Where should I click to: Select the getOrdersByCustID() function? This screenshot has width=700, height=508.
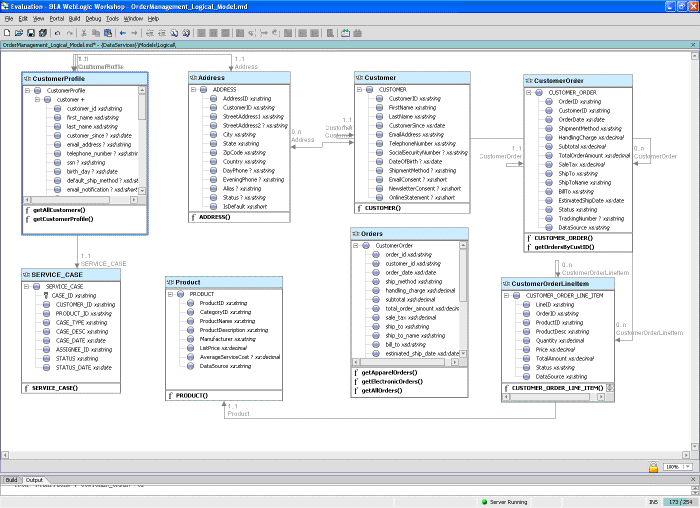click(x=564, y=247)
